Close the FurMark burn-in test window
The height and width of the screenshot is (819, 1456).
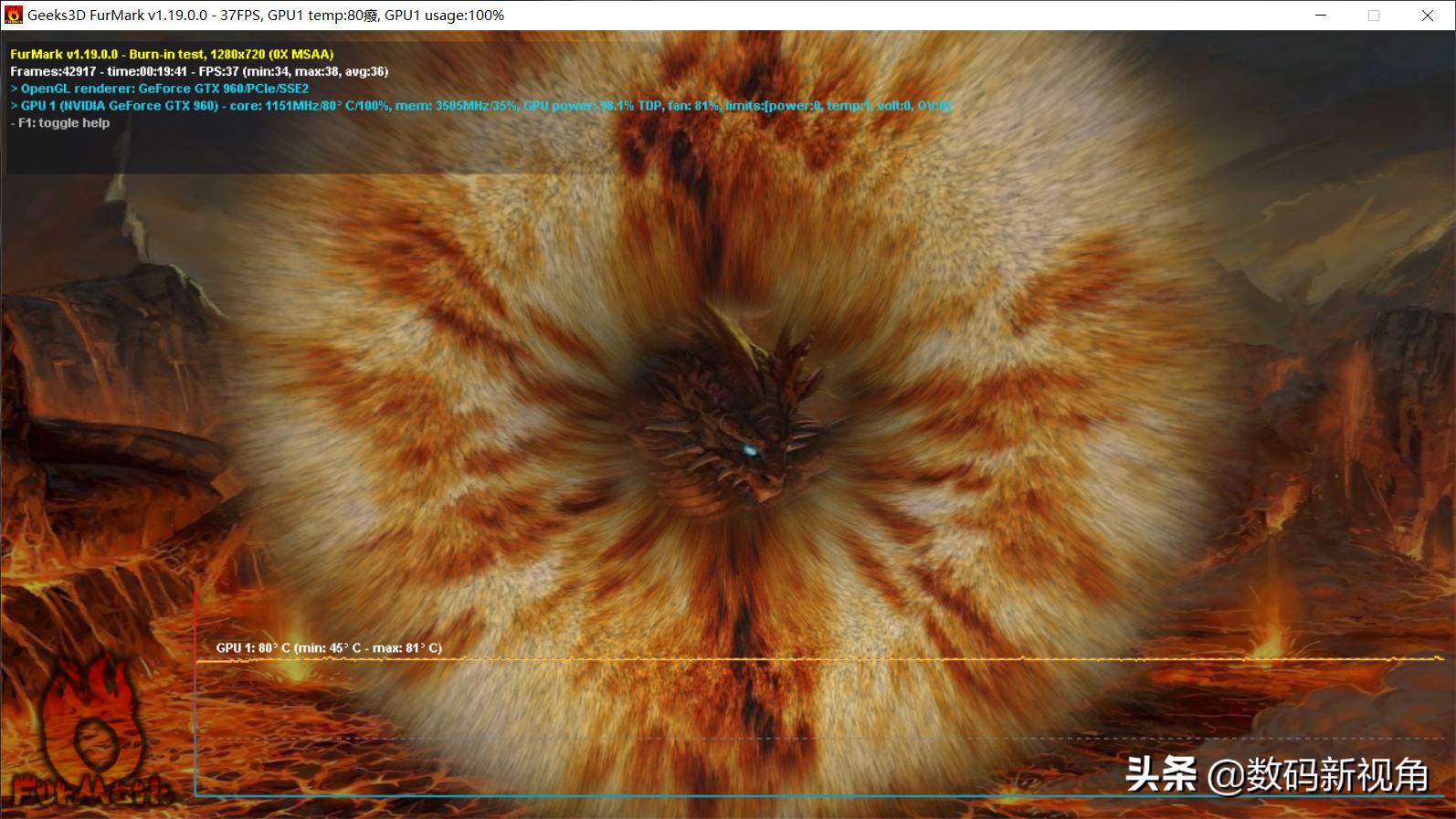pyautogui.click(x=1428, y=16)
